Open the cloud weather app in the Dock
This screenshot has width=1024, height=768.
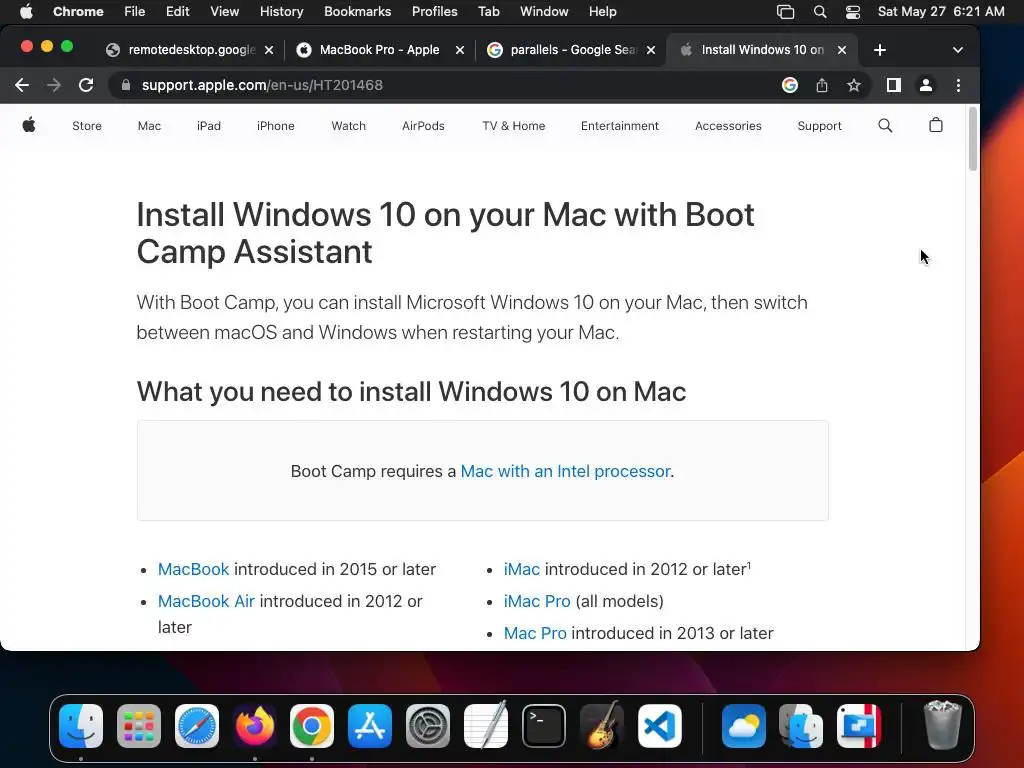point(744,726)
